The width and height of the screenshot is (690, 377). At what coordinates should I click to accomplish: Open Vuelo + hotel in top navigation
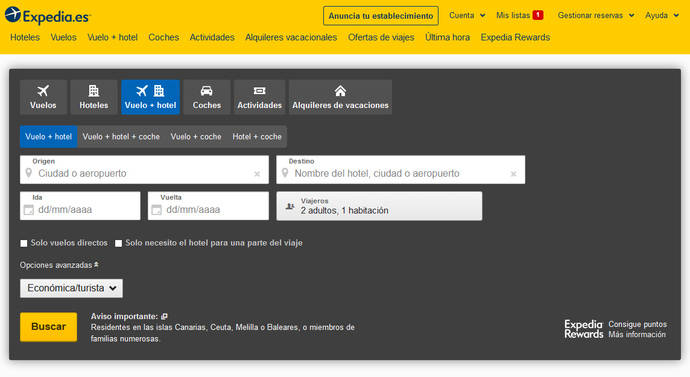coord(113,37)
